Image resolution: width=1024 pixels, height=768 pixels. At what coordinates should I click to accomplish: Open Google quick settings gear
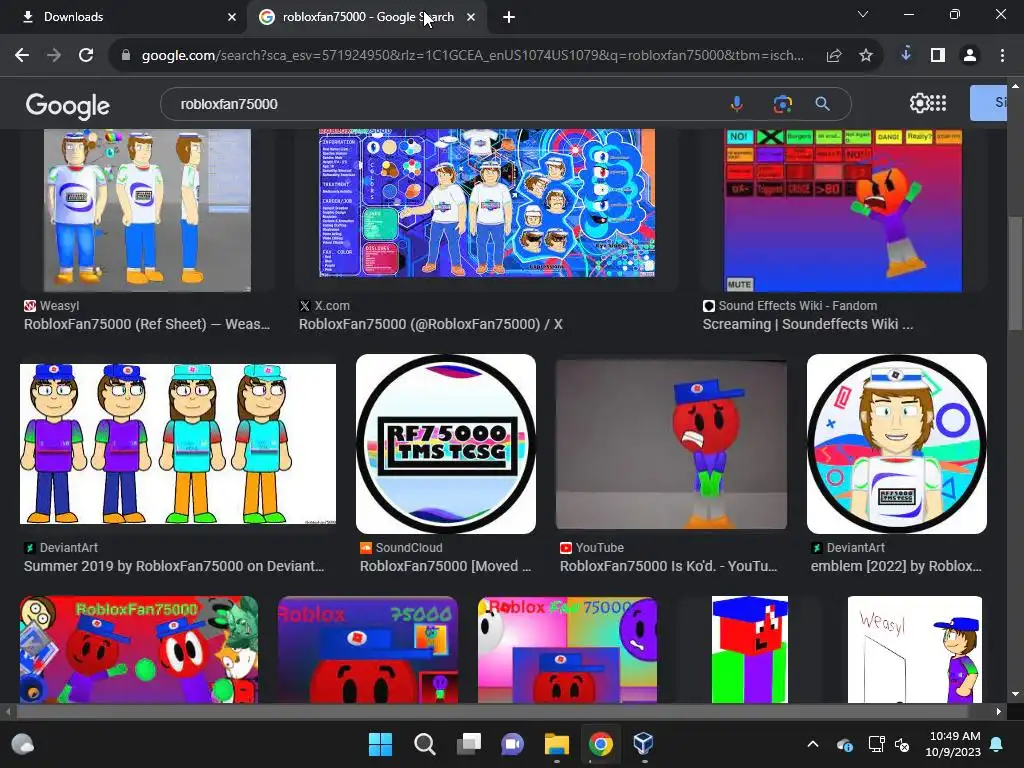point(918,103)
